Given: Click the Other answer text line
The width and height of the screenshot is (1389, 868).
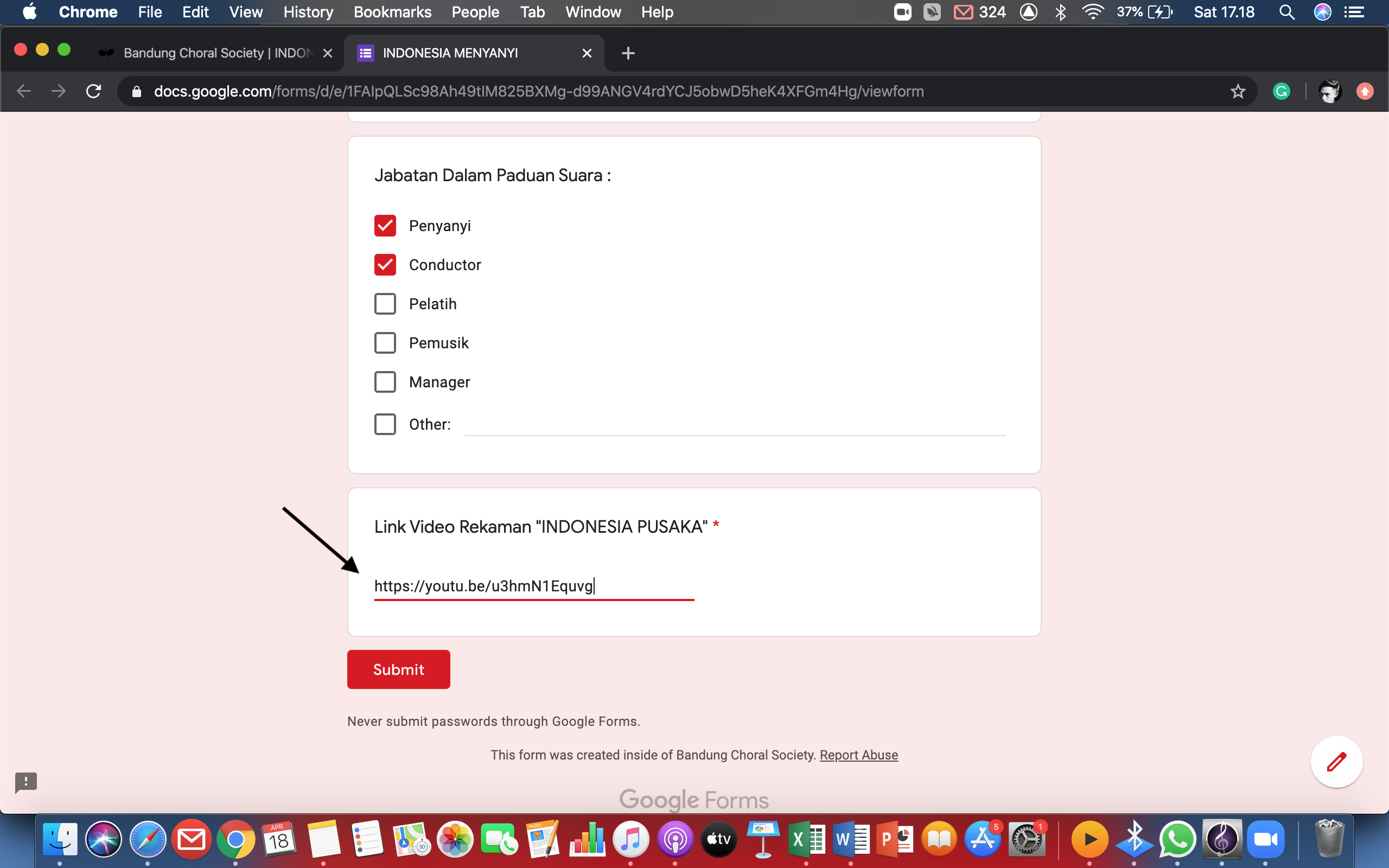Looking at the screenshot, I should coord(735,425).
